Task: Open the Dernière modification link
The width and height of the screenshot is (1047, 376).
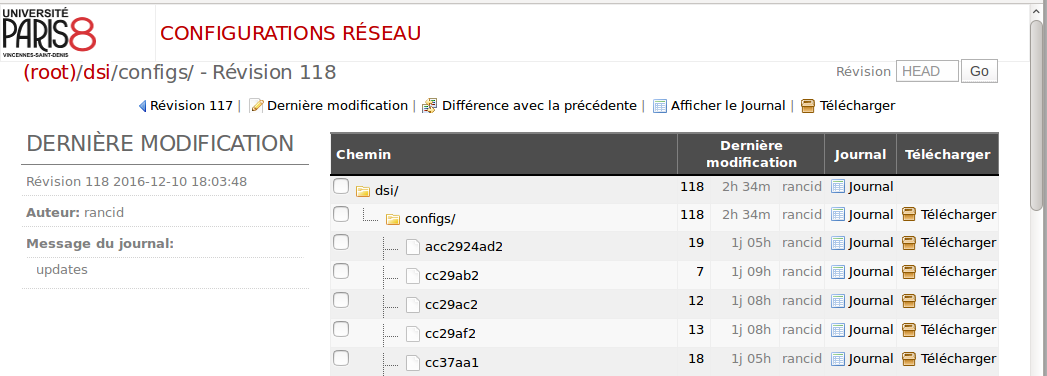Action: pos(337,106)
